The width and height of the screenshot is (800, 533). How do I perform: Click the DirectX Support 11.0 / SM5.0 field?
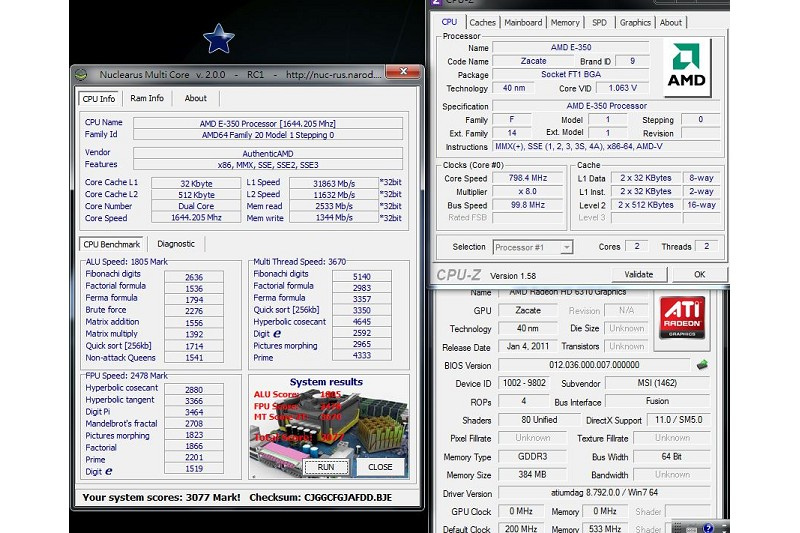[x=678, y=420]
